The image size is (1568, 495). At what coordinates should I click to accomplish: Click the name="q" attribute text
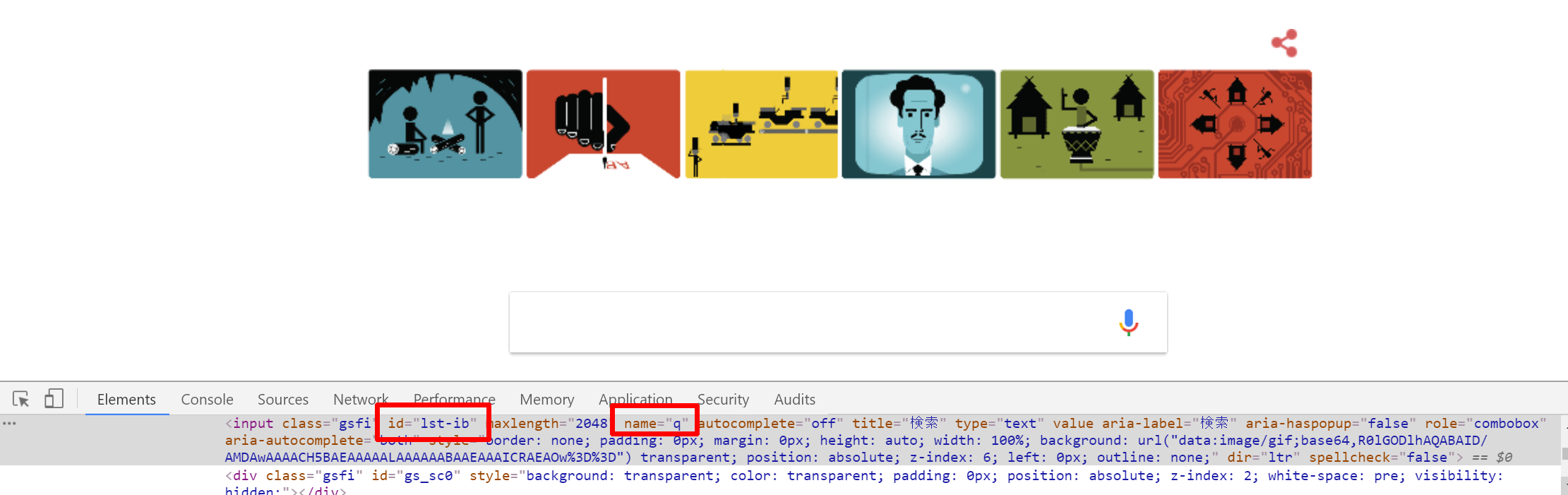pos(656,424)
